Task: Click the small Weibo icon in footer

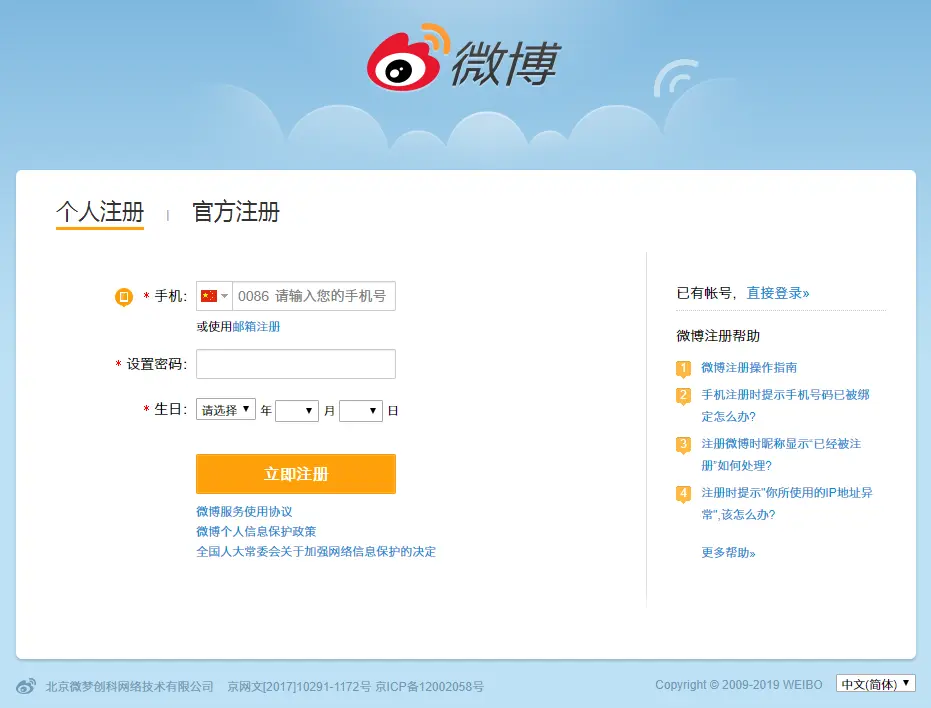Action: point(26,686)
